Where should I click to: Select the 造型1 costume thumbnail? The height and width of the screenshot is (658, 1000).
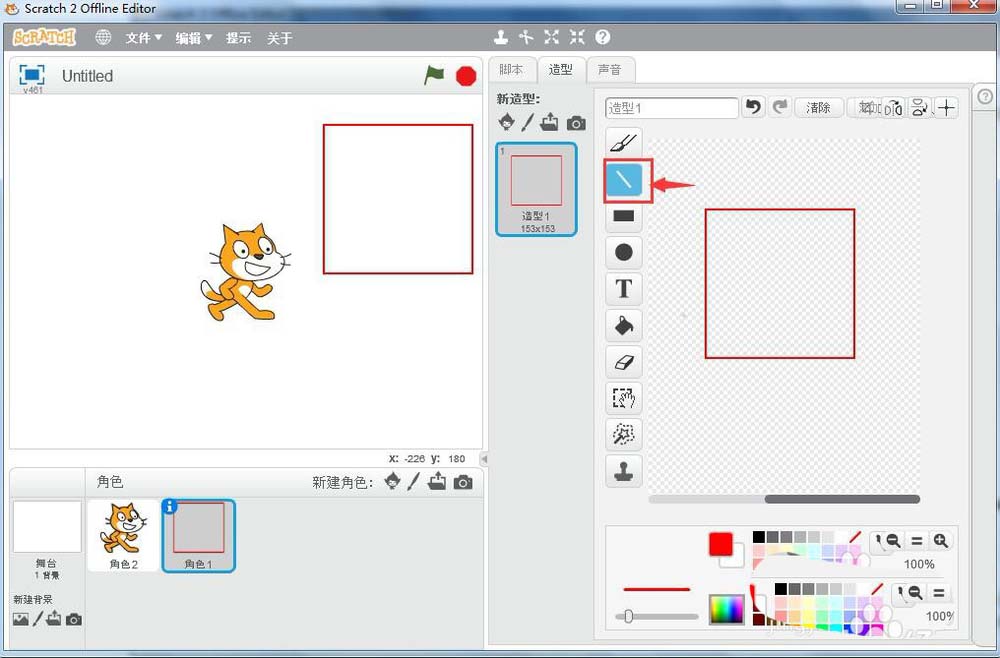[536, 189]
